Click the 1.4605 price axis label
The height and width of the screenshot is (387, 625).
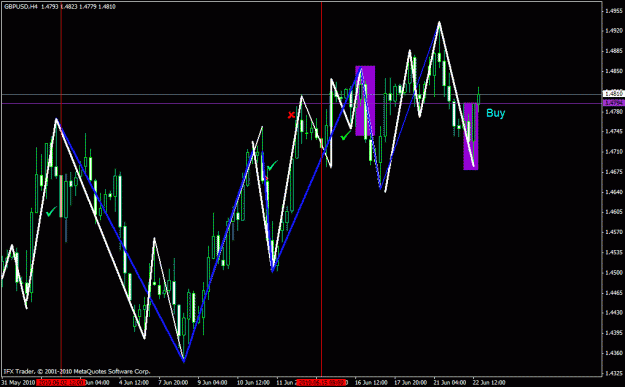point(614,212)
